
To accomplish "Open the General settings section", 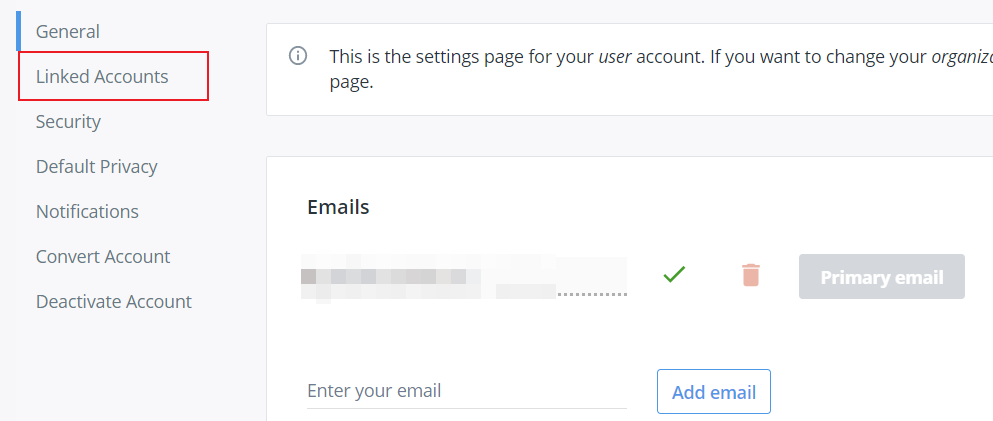I will [x=68, y=31].
